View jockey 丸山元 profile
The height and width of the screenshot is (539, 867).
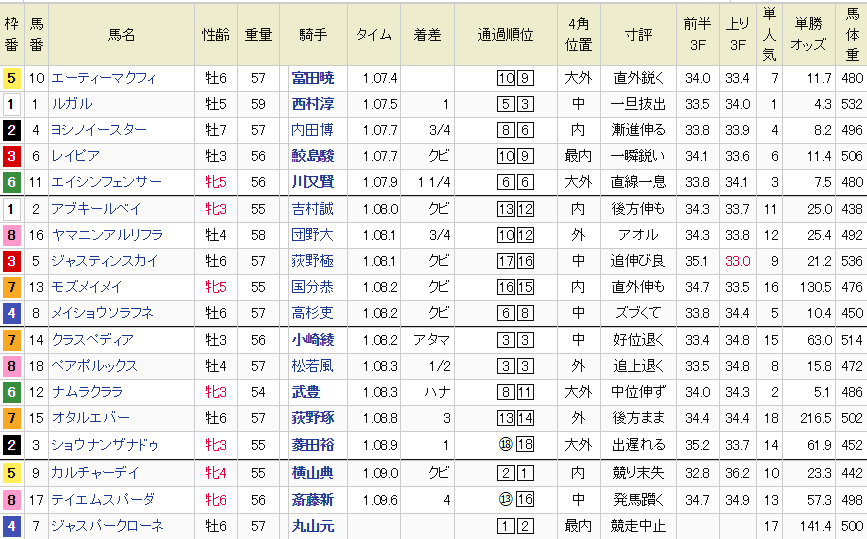[x=312, y=524]
